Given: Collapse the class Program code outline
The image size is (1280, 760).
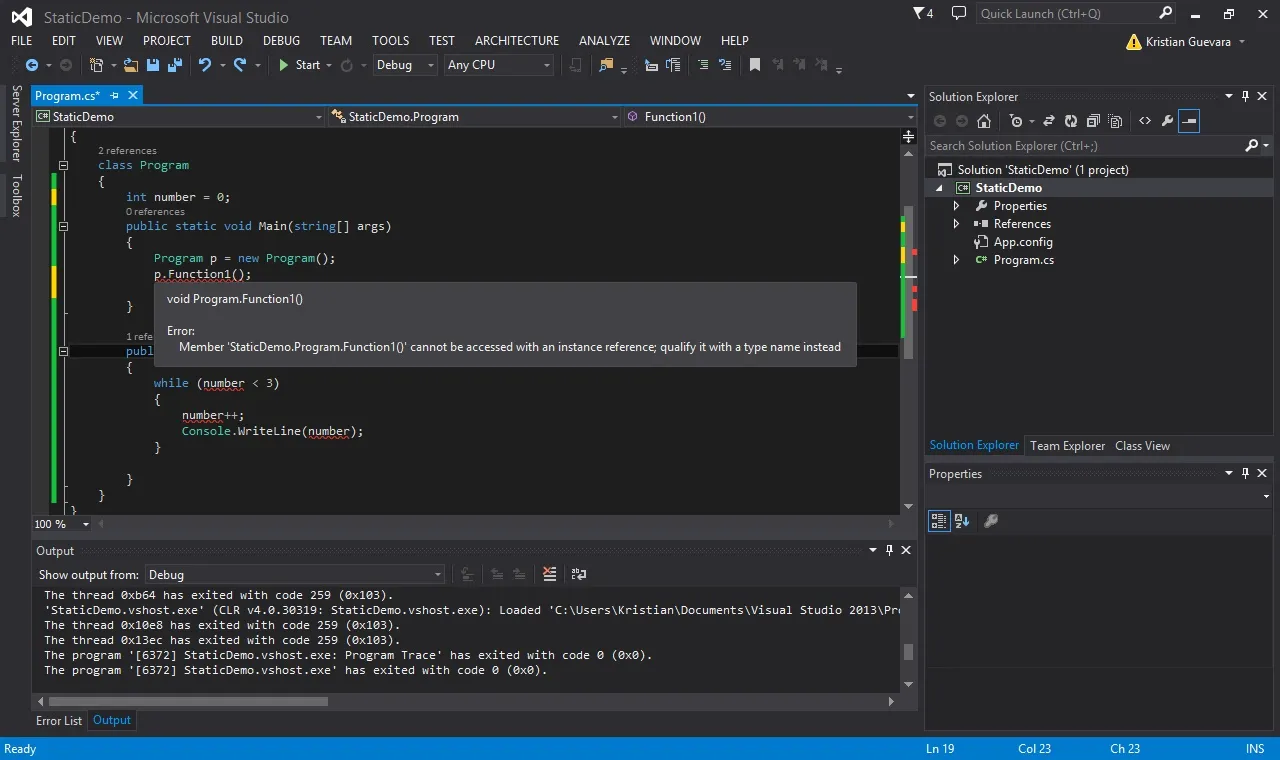Looking at the screenshot, I should (x=63, y=166).
